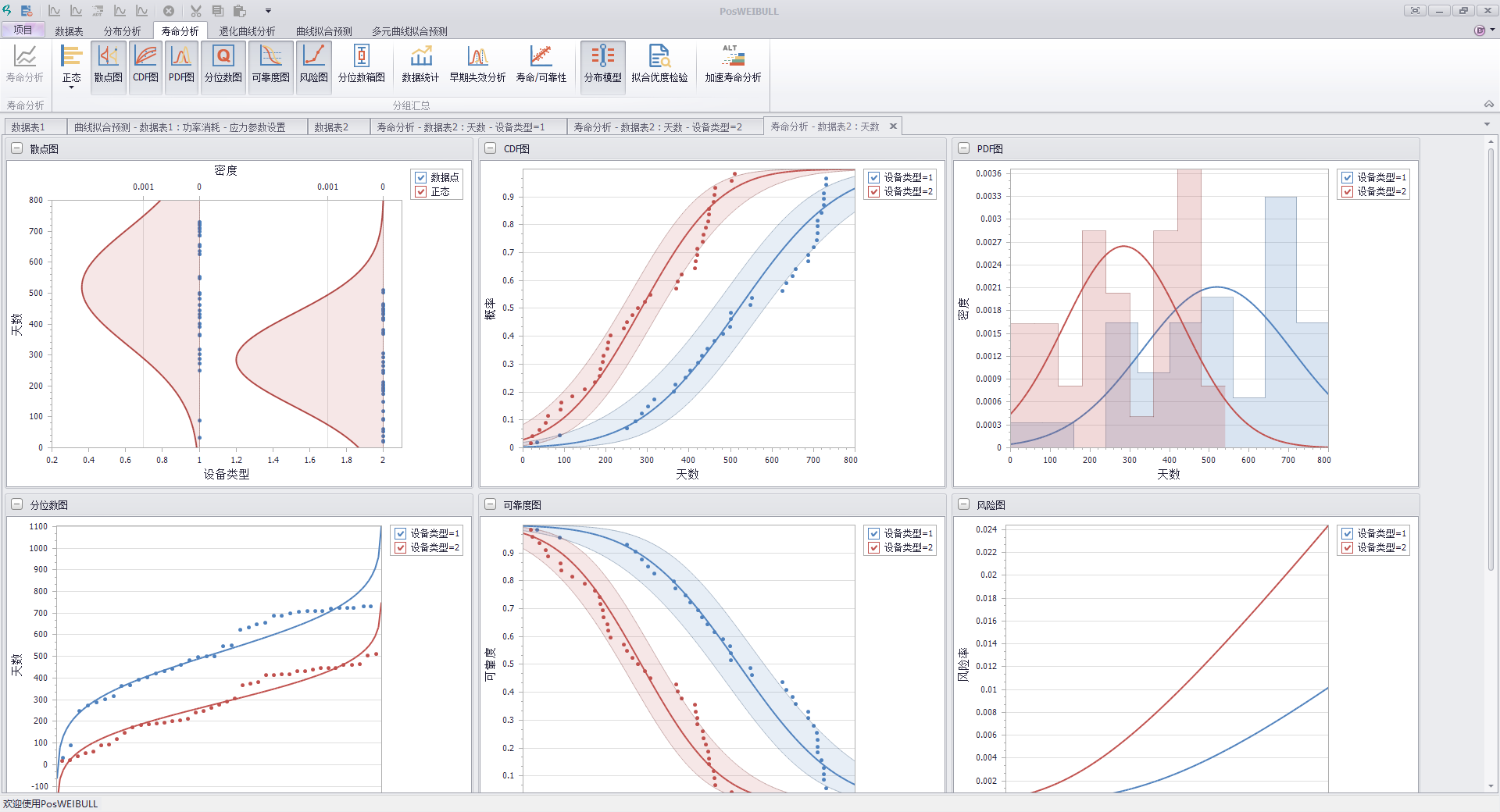
Task: Collapse the 分位数图 panel
Action: tap(16, 504)
